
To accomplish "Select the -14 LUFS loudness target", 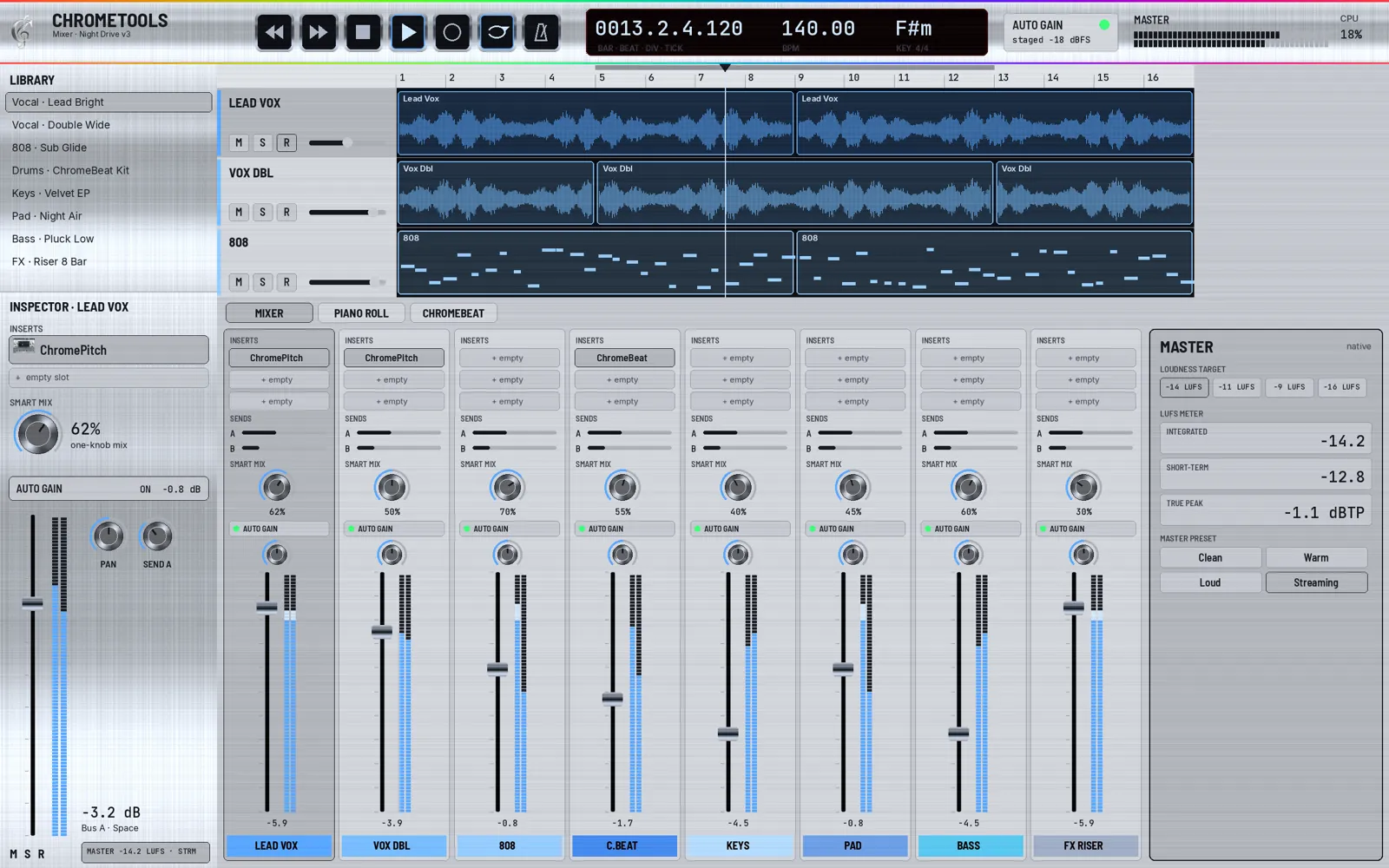I will [1184, 387].
